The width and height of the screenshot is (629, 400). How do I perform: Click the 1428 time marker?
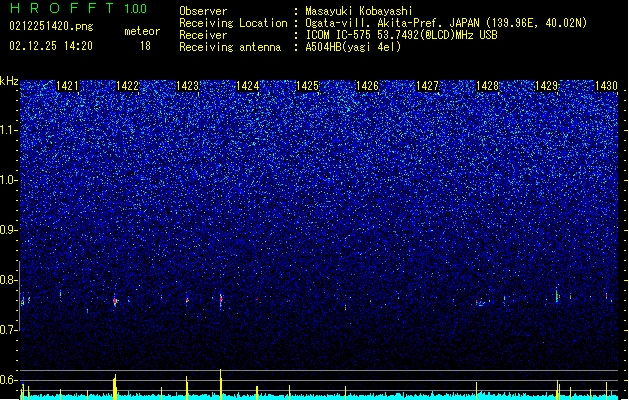pyautogui.click(x=487, y=86)
